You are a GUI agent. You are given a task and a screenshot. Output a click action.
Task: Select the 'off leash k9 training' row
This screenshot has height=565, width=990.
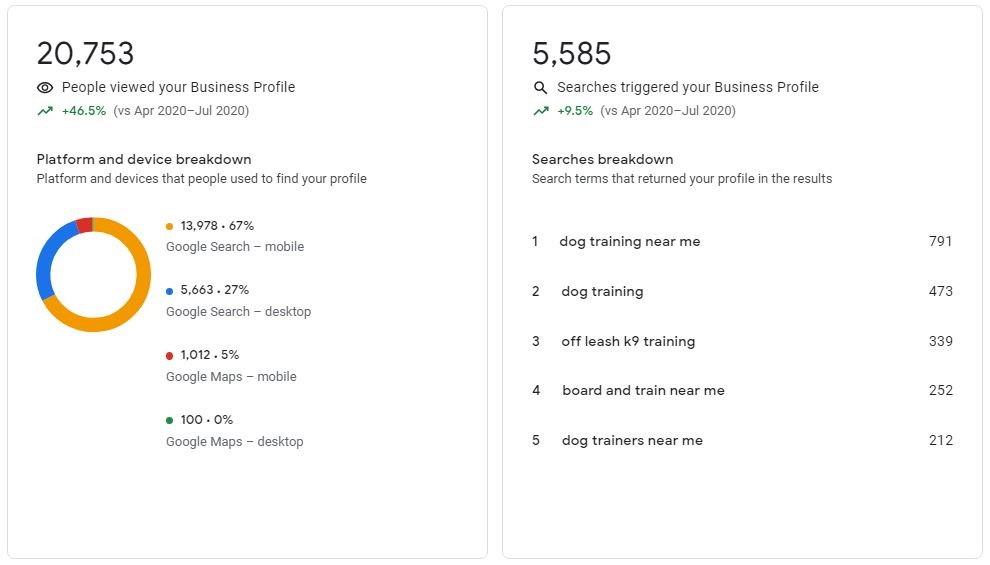627,341
